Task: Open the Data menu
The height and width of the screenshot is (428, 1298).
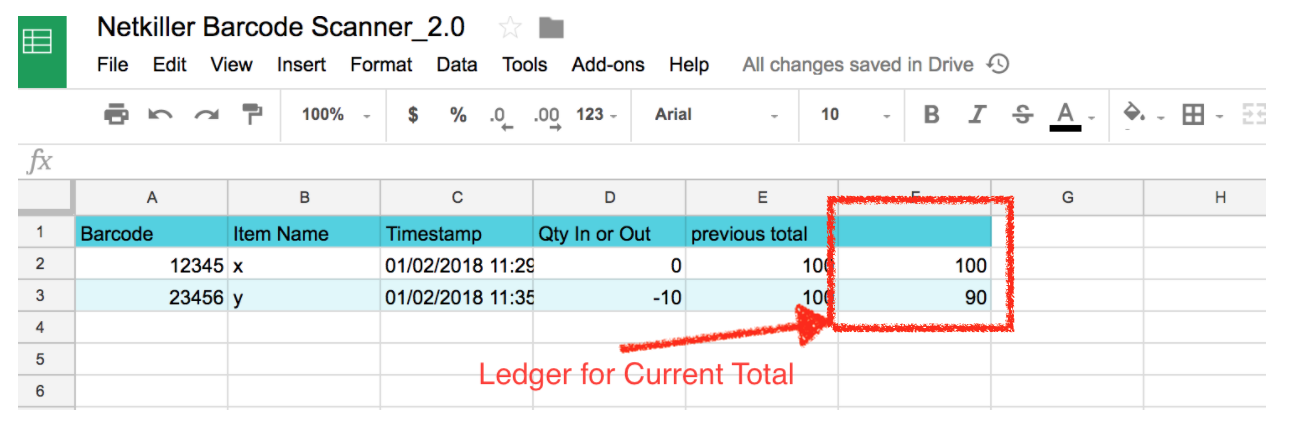Action: 456,64
